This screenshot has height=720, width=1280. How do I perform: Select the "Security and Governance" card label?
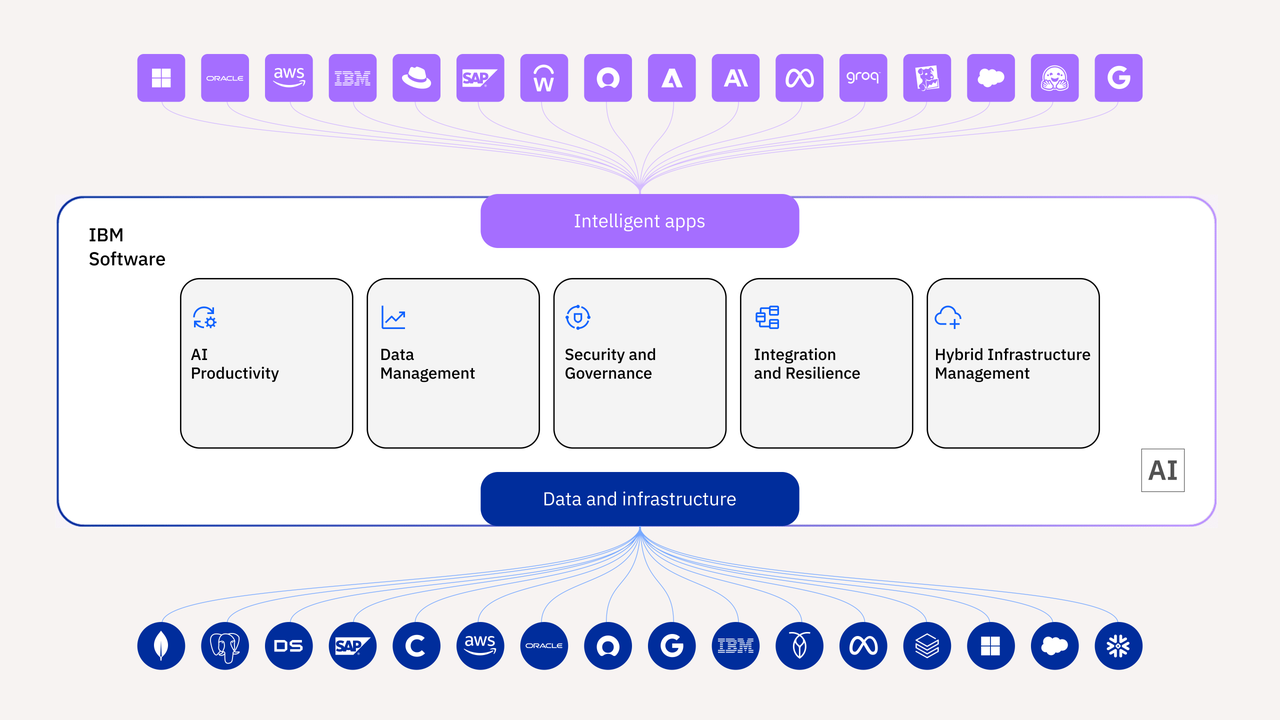tap(610, 364)
